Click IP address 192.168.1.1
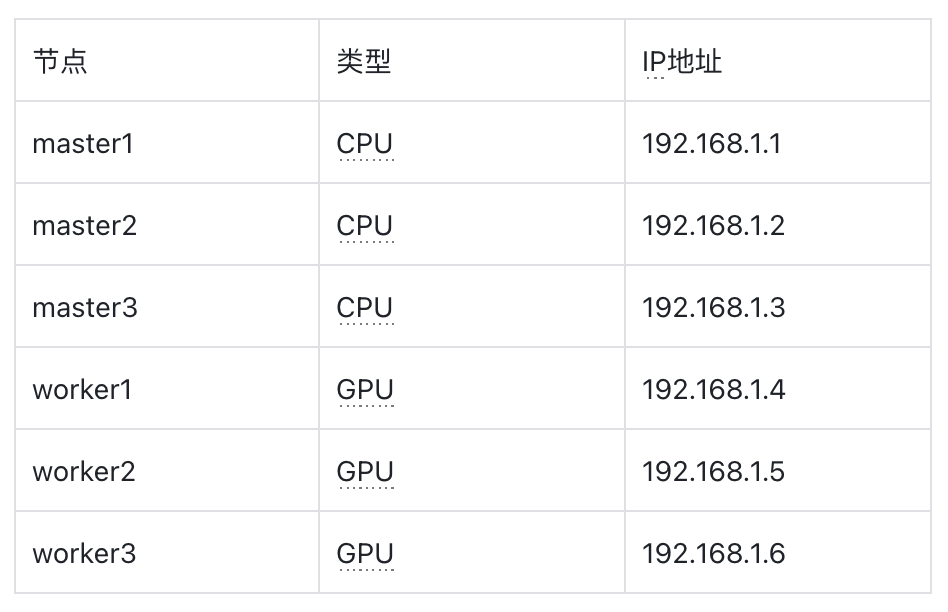Image resolution: width=948 pixels, height=612 pixels. [712, 144]
